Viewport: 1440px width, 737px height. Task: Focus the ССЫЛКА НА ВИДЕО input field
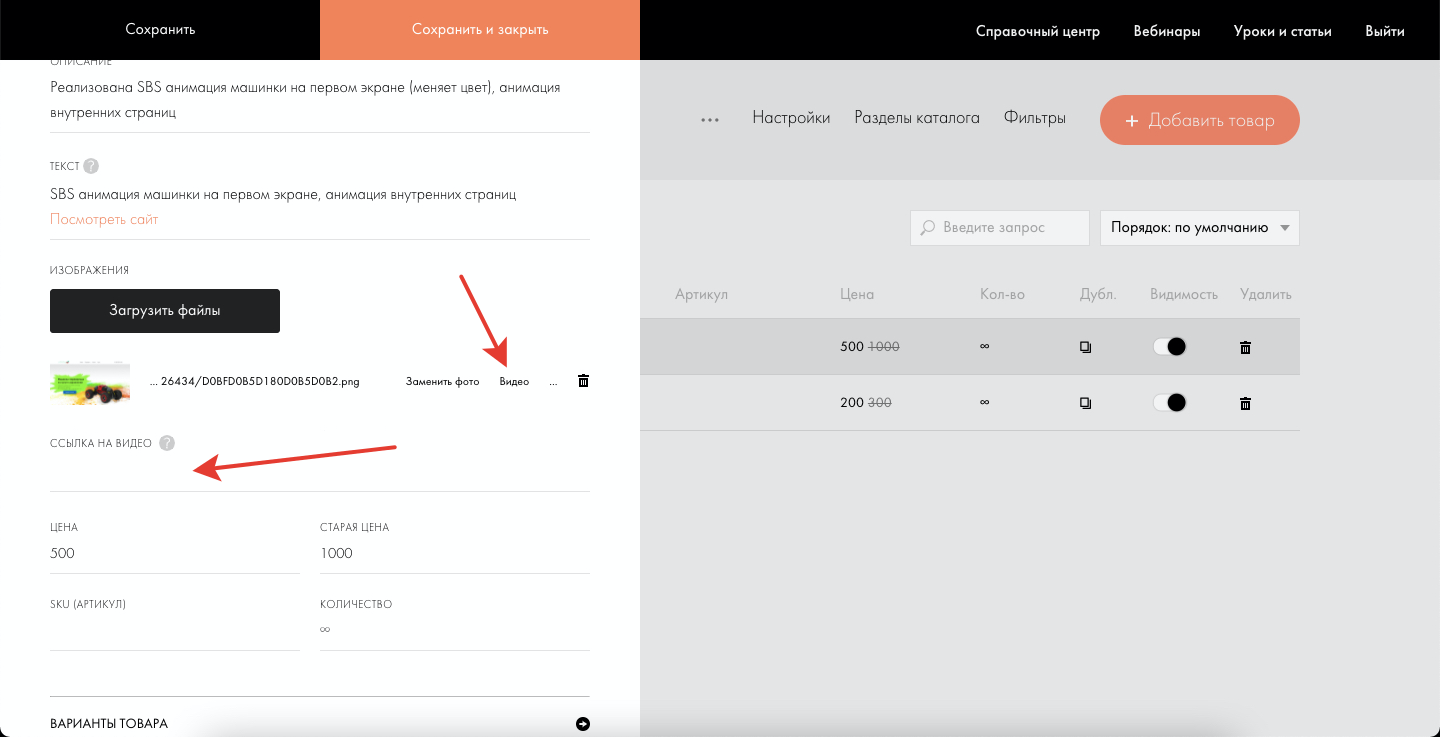click(320, 473)
